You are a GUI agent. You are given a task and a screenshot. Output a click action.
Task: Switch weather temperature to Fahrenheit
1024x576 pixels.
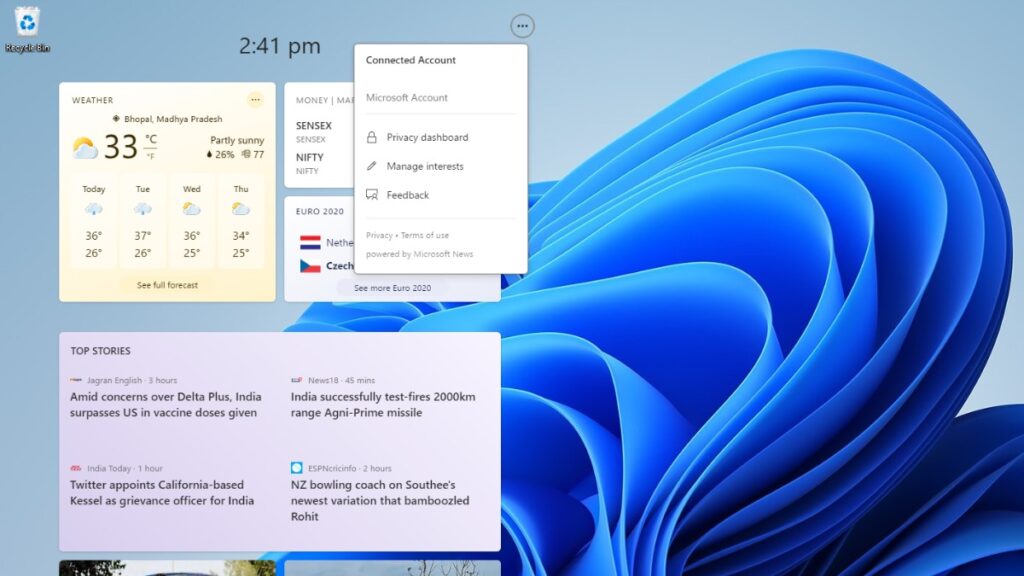(x=150, y=156)
